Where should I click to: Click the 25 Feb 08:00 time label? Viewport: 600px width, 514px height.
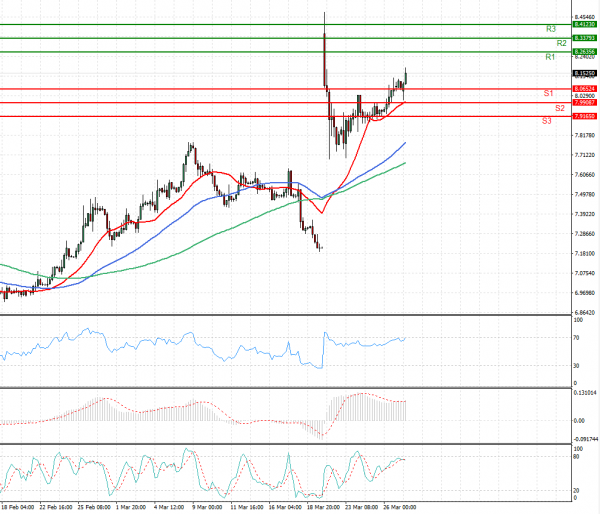click(94, 507)
